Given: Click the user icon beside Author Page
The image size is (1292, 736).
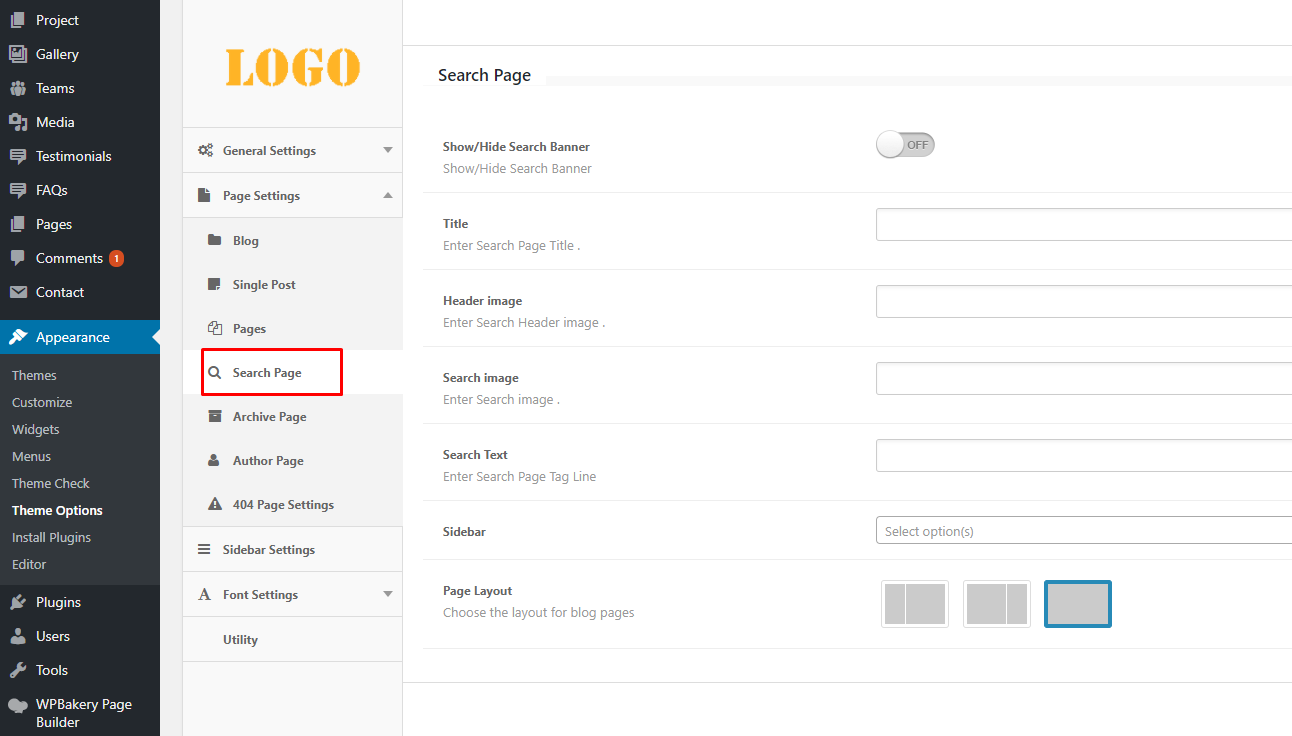Looking at the screenshot, I should pyautogui.click(x=214, y=461).
